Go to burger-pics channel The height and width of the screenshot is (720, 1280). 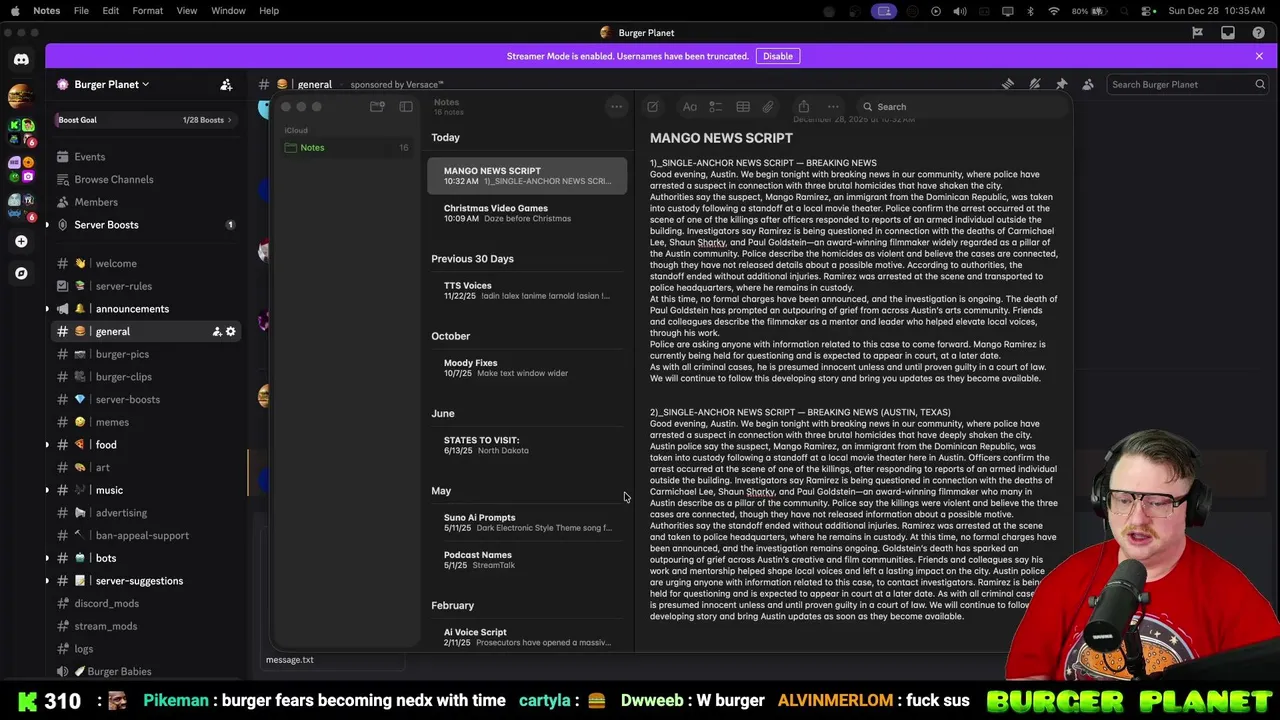(x=146, y=354)
